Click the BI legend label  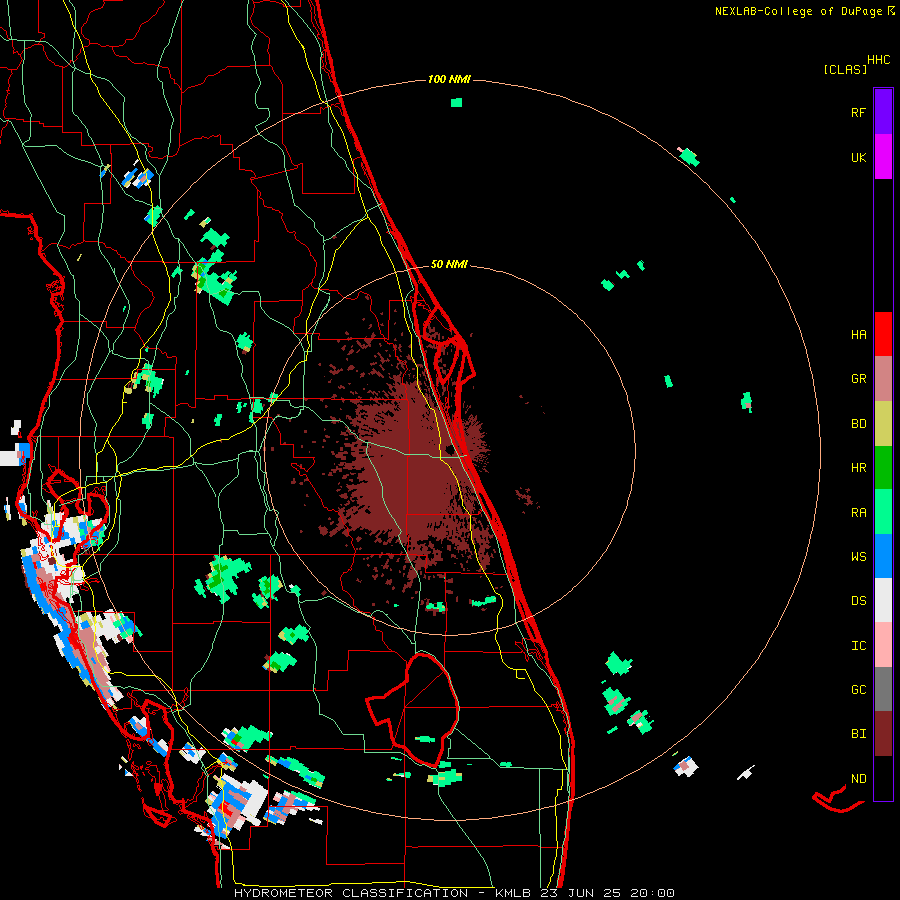coord(859,734)
